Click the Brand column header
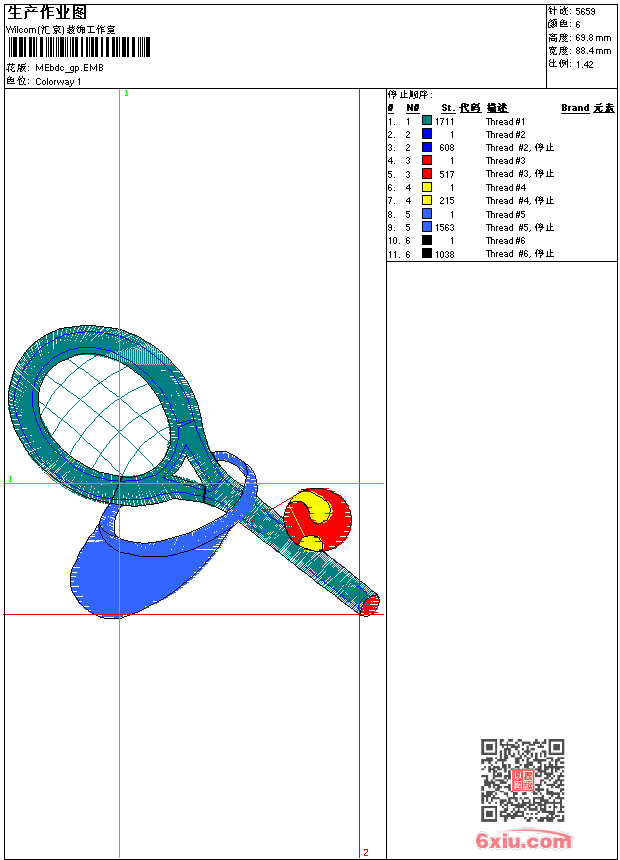620x860 pixels. [x=574, y=108]
